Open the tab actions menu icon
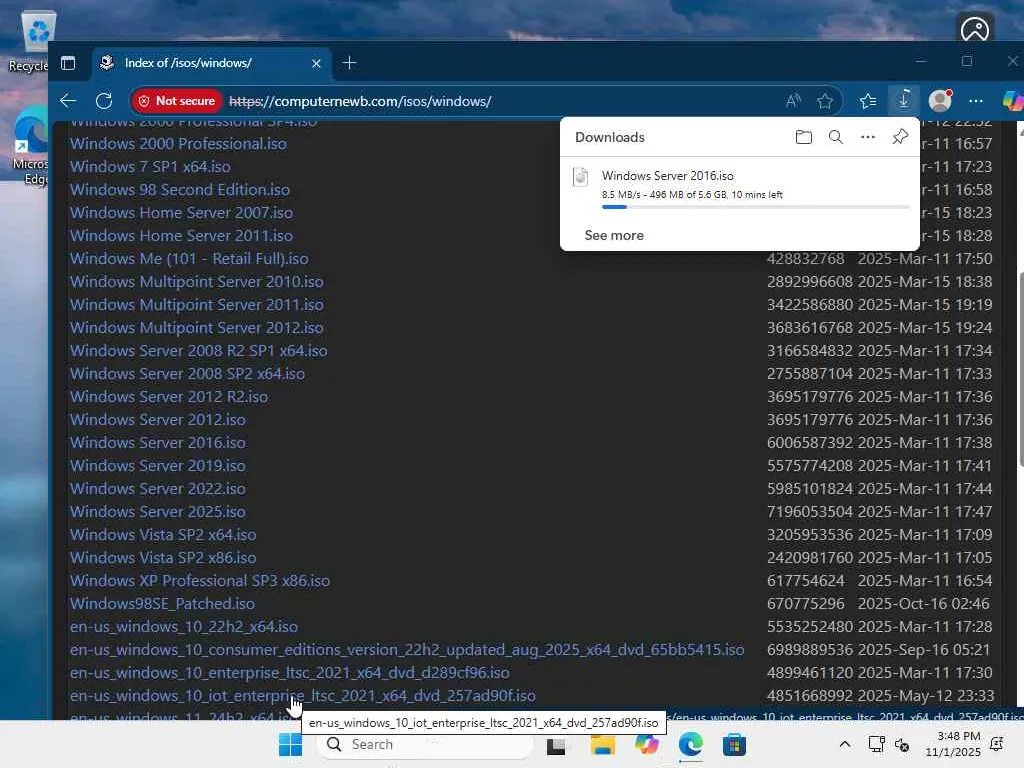Image resolution: width=1024 pixels, height=768 pixels. (x=68, y=63)
